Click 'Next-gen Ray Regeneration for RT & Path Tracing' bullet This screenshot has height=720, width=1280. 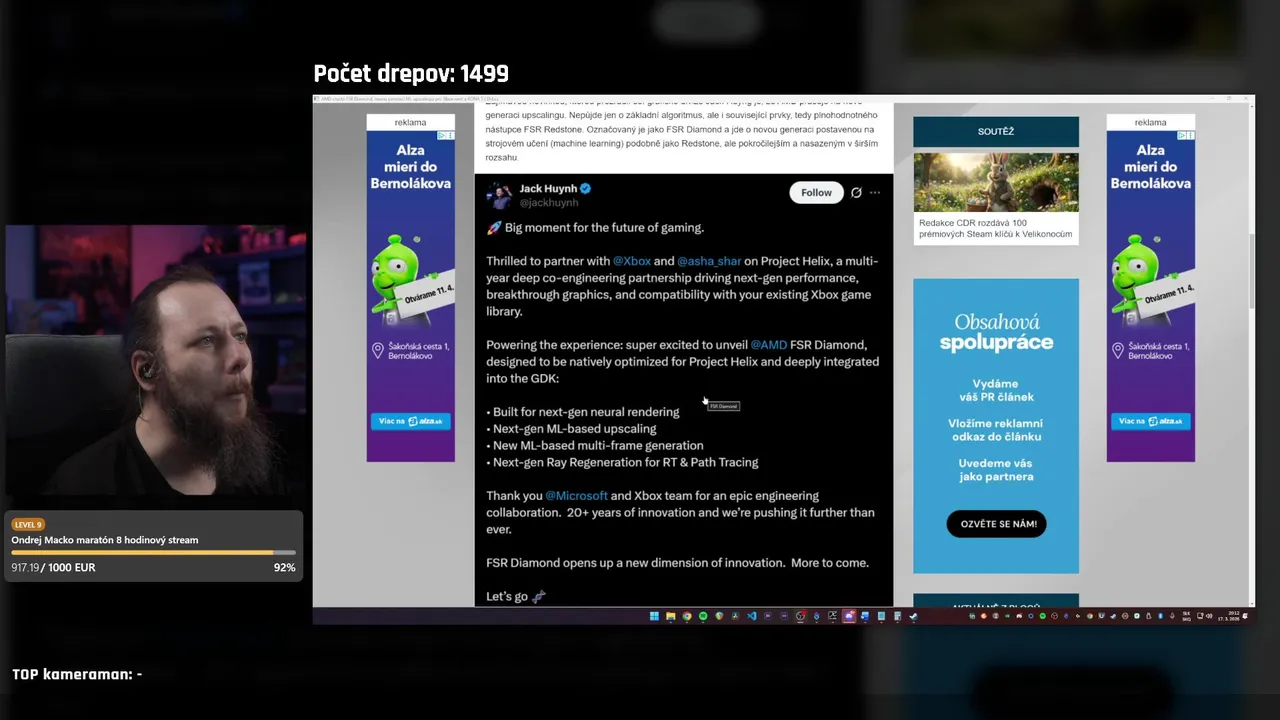tap(622, 462)
